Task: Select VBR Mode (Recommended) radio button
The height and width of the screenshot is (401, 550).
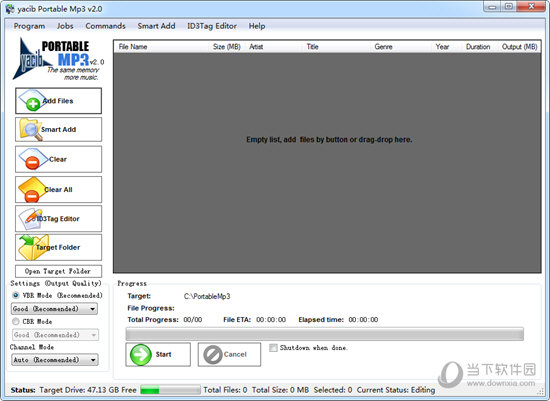Action: point(16,295)
